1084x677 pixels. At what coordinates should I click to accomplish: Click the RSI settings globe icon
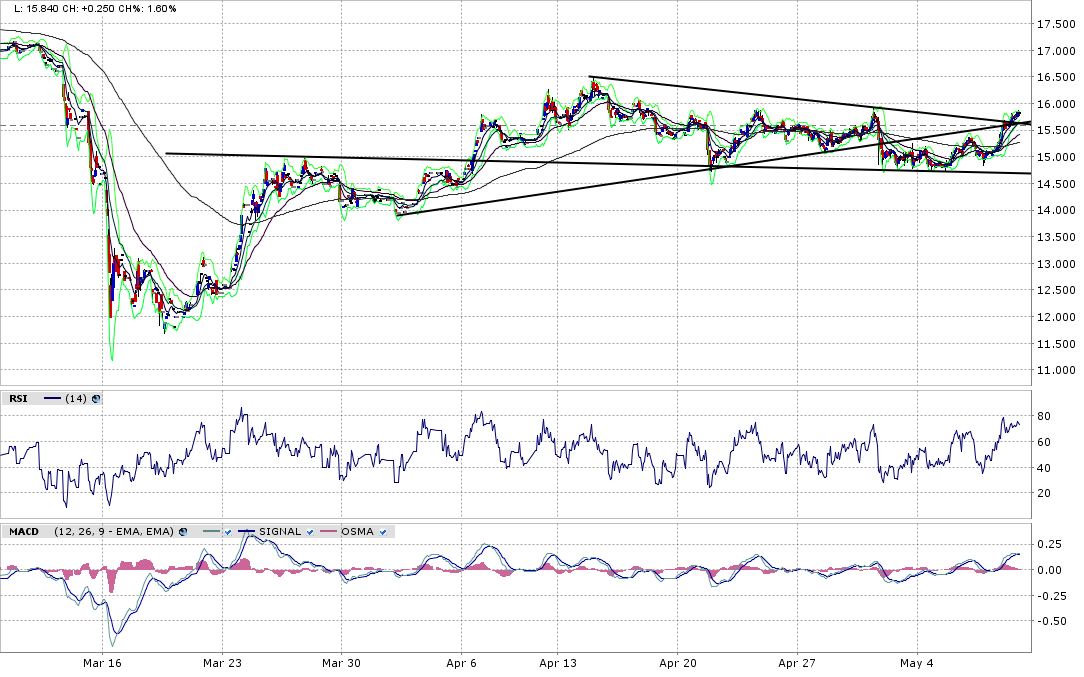pos(96,398)
